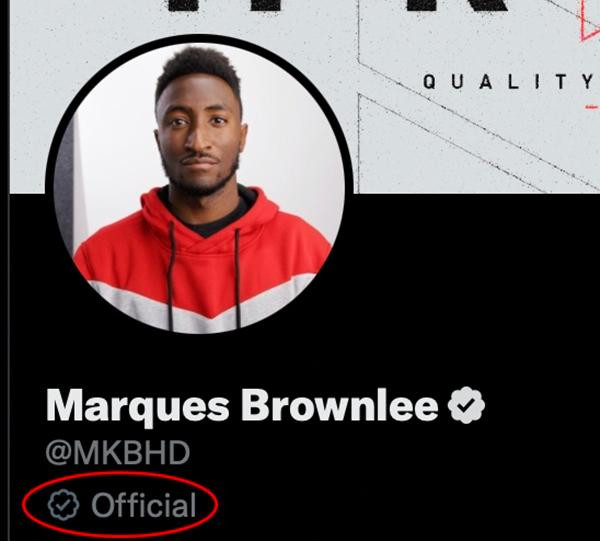Click the red dash under QUALITY

click(592, 107)
